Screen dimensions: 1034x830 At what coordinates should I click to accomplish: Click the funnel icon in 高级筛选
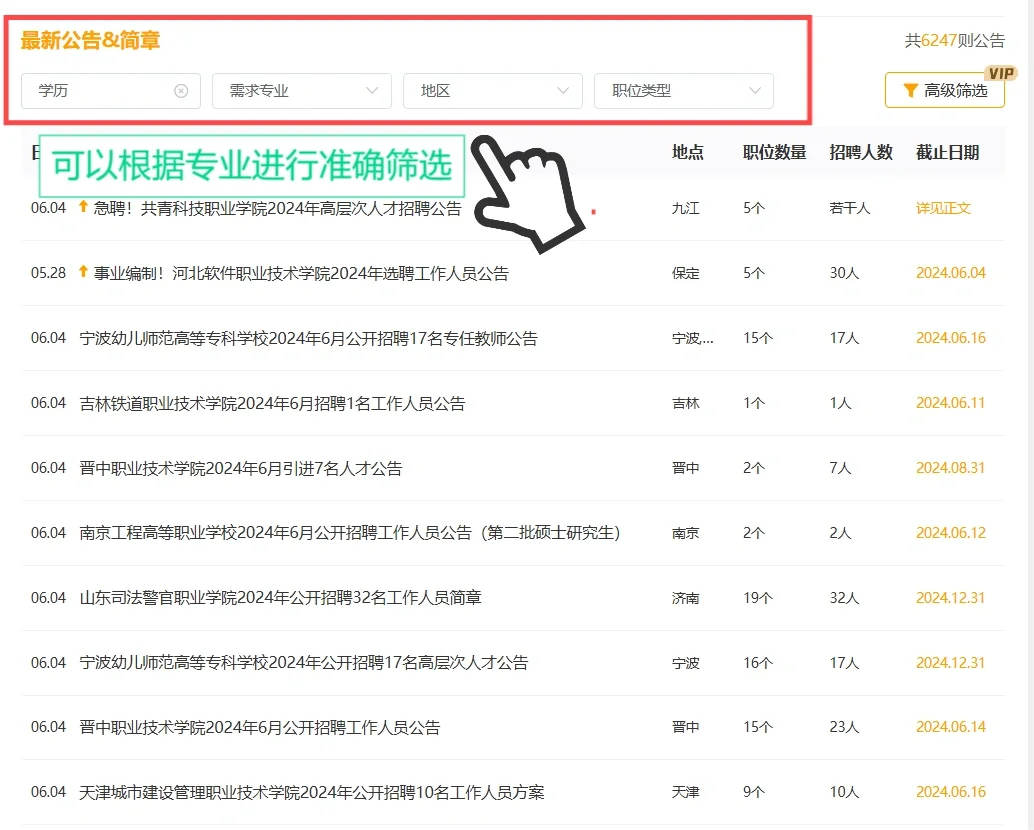coord(910,90)
